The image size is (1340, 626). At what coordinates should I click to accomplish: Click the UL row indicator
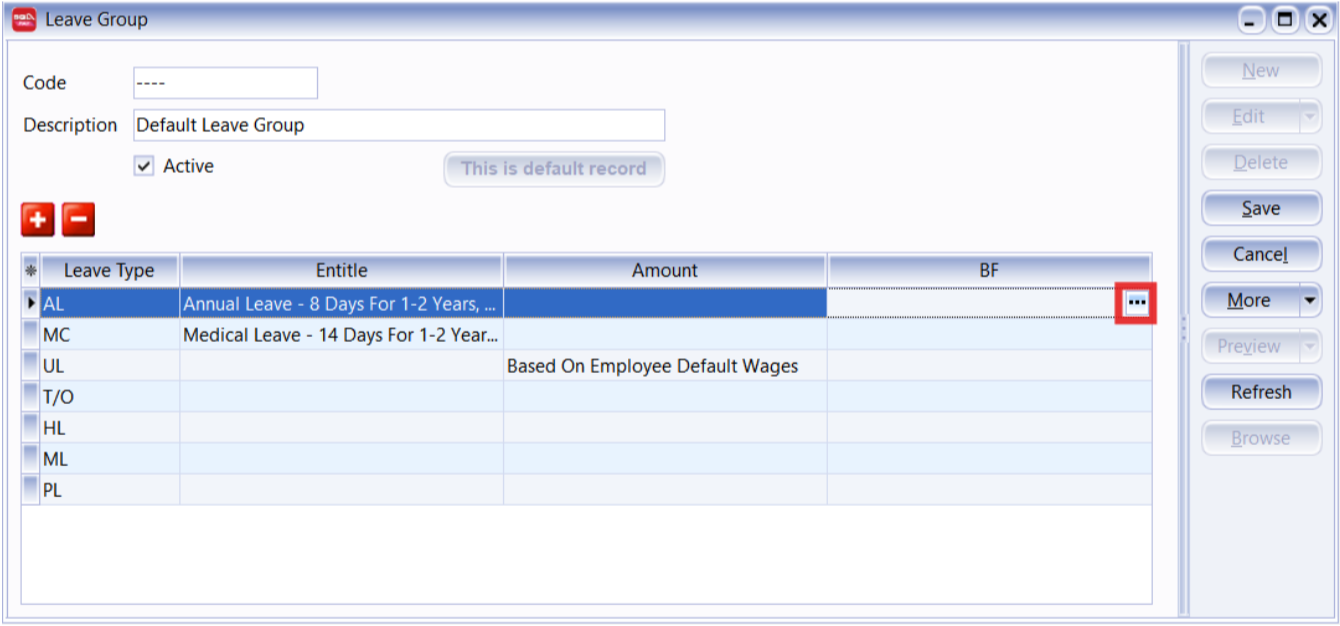31,366
